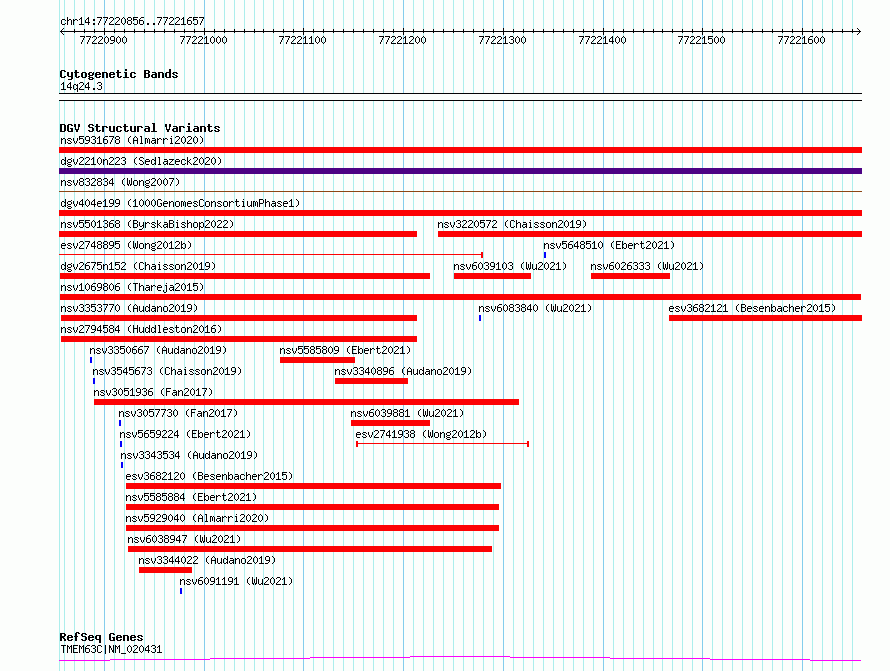This screenshot has width=890, height=671.
Task: Click the nsv5931678 (Almarri2020) variant label
Action: 132,140
